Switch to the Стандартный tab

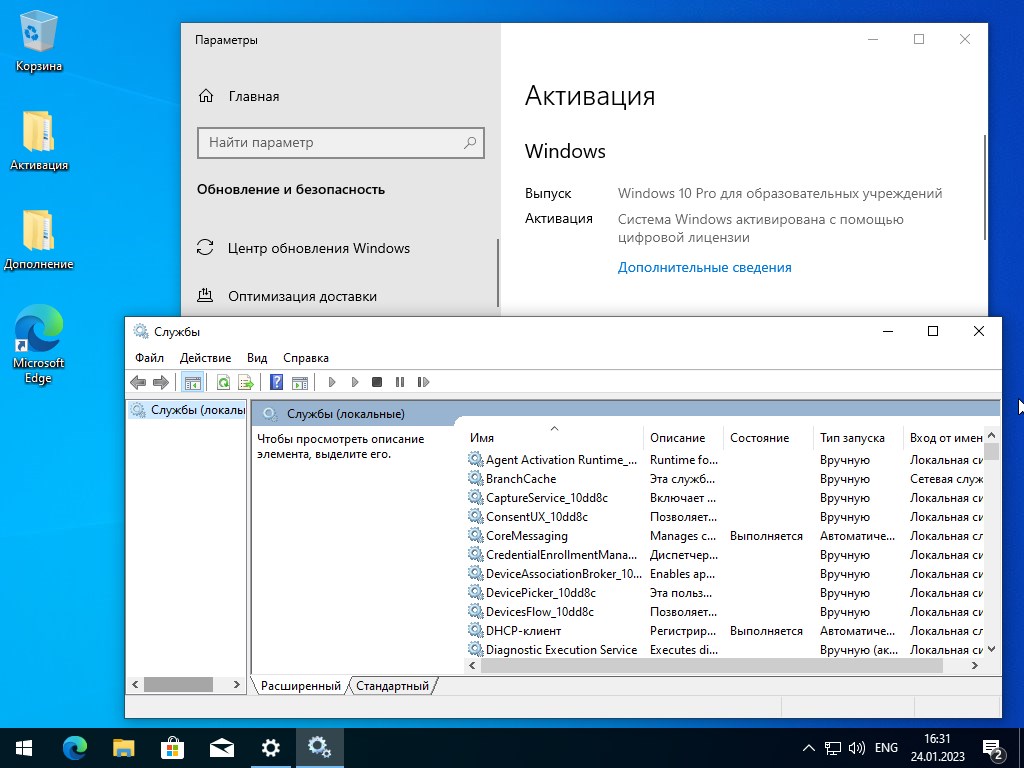(392, 686)
